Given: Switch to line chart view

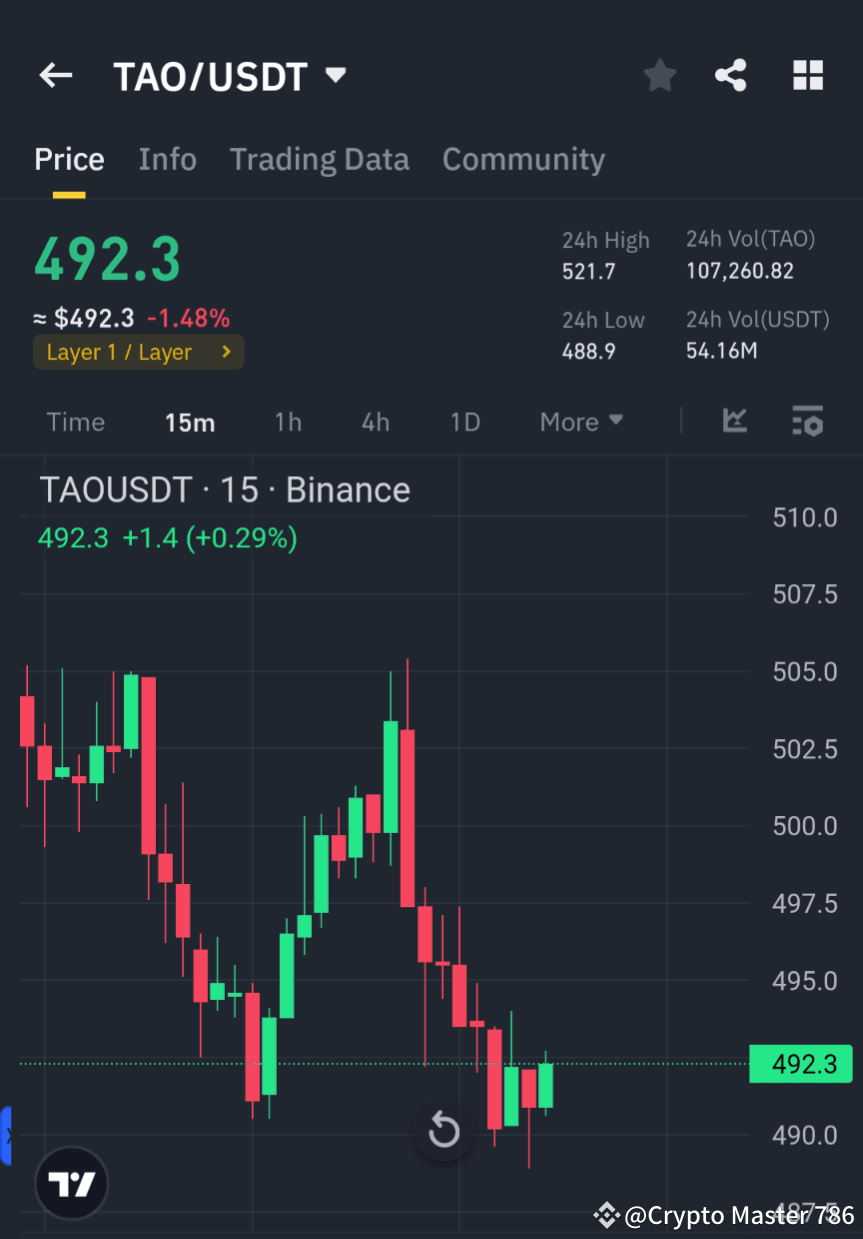Looking at the screenshot, I should click(x=735, y=421).
